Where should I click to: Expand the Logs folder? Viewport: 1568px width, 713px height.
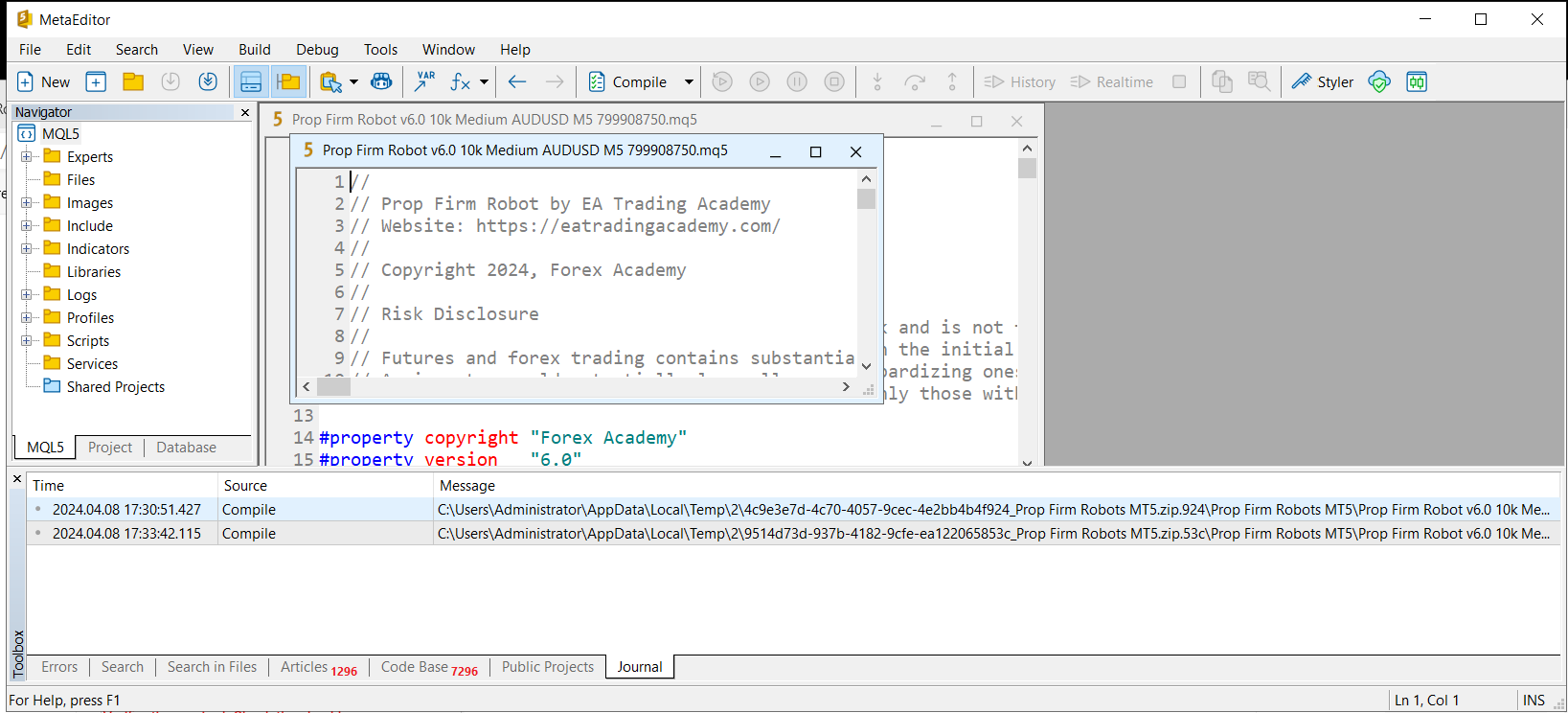[x=27, y=295]
